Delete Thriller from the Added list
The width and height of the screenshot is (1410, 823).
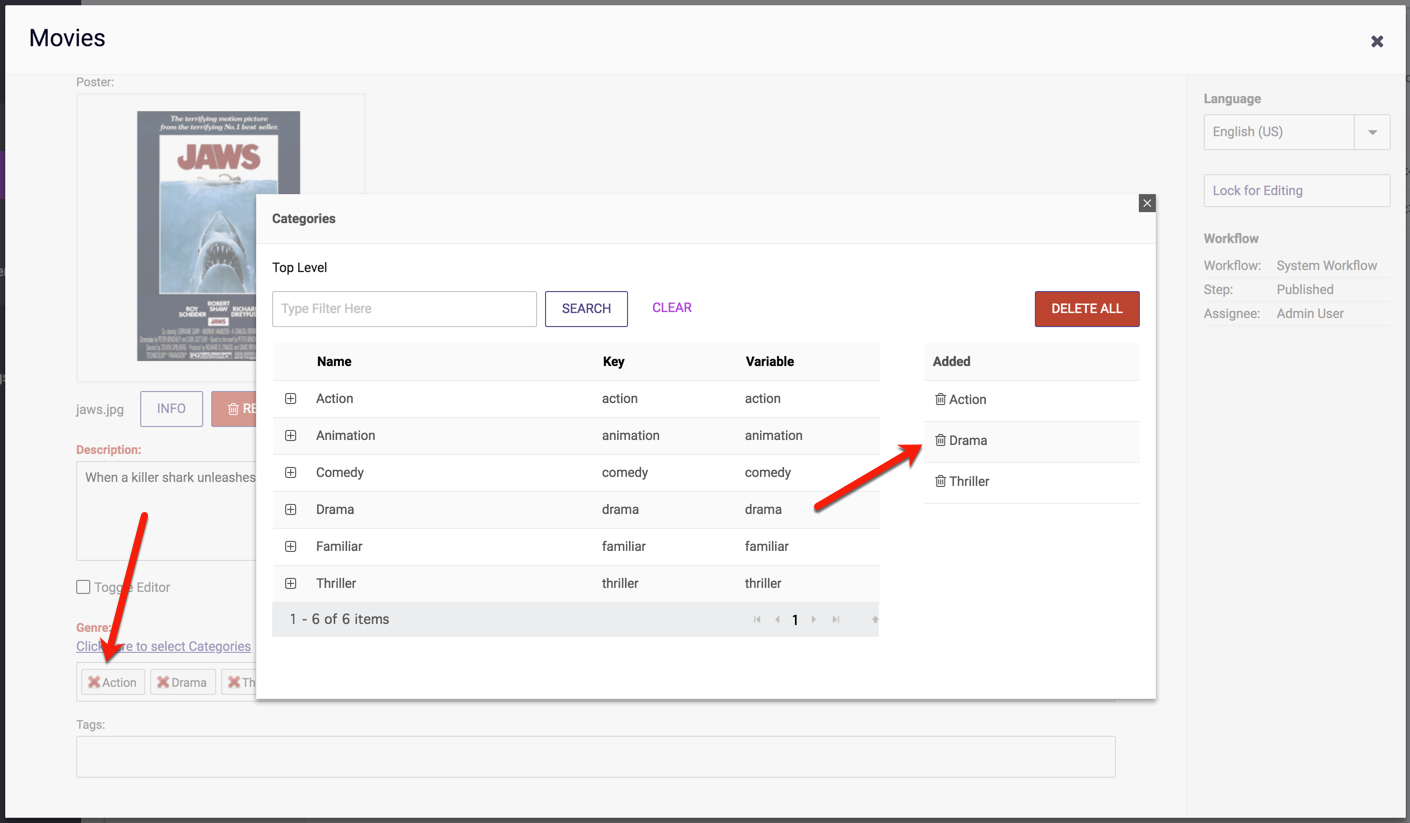(x=940, y=481)
